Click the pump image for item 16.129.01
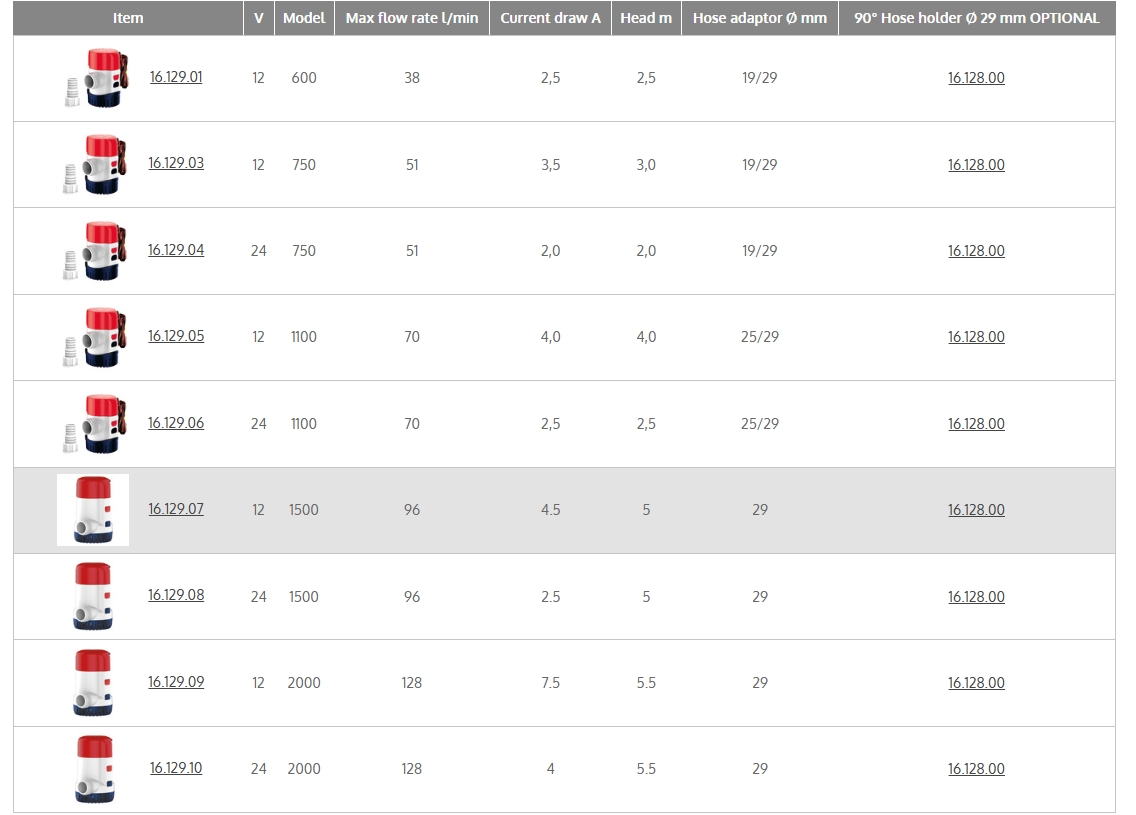This screenshot has width=1136, height=815. tap(92, 78)
